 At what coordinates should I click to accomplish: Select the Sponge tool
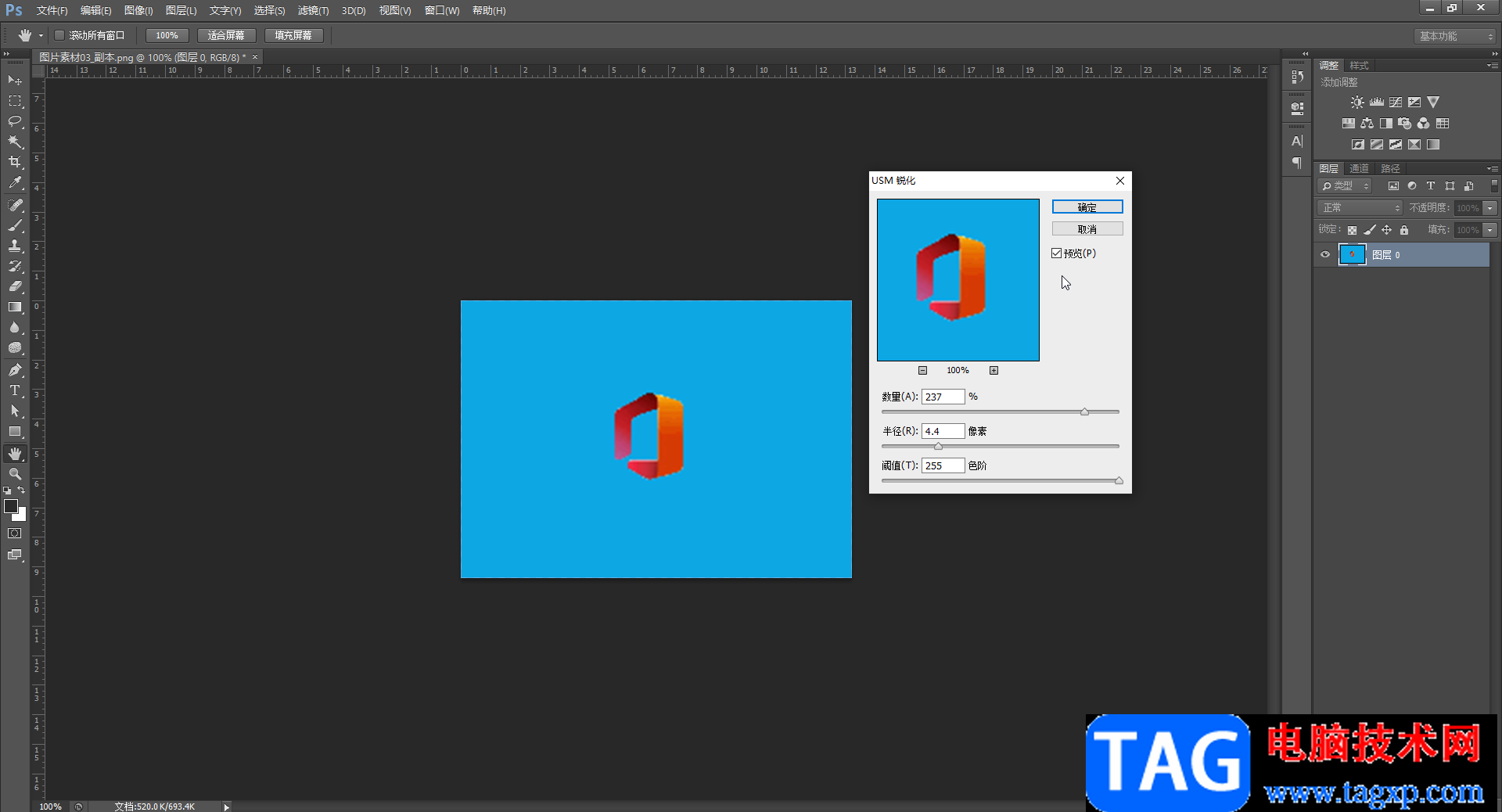pyautogui.click(x=15, y=347)
